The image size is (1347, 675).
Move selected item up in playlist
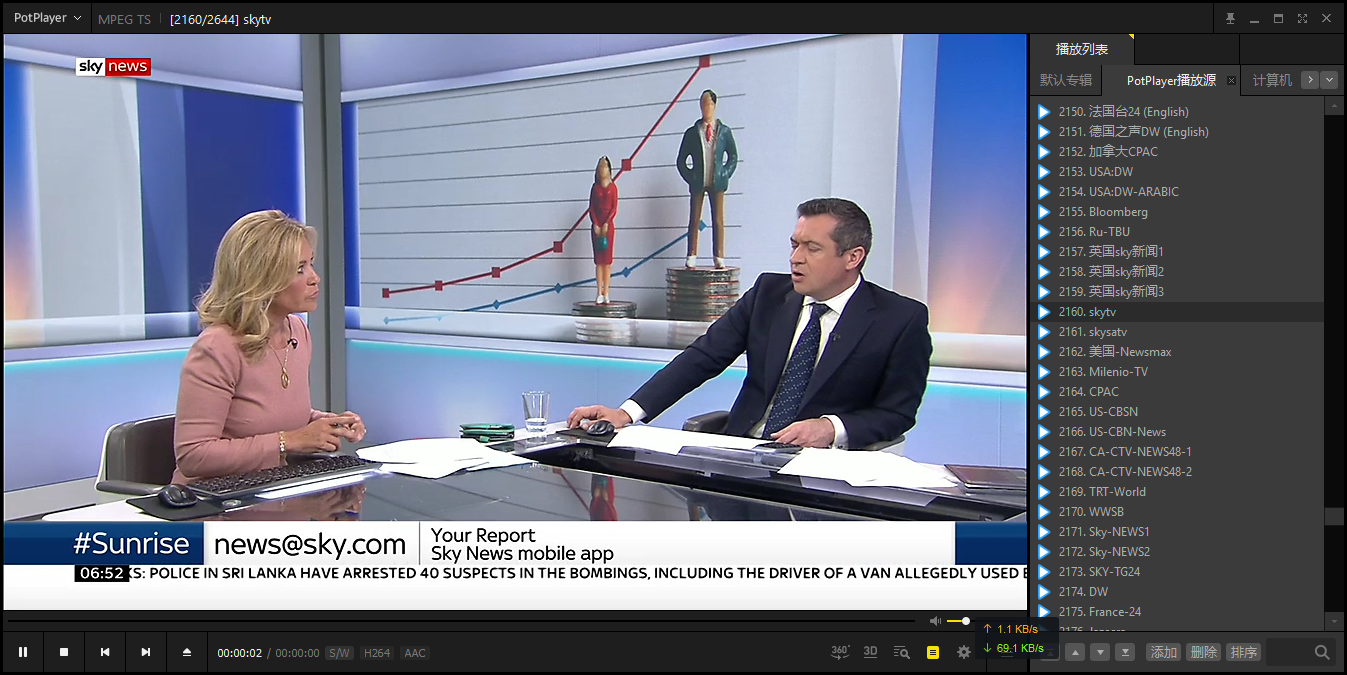pos(1075,652)
